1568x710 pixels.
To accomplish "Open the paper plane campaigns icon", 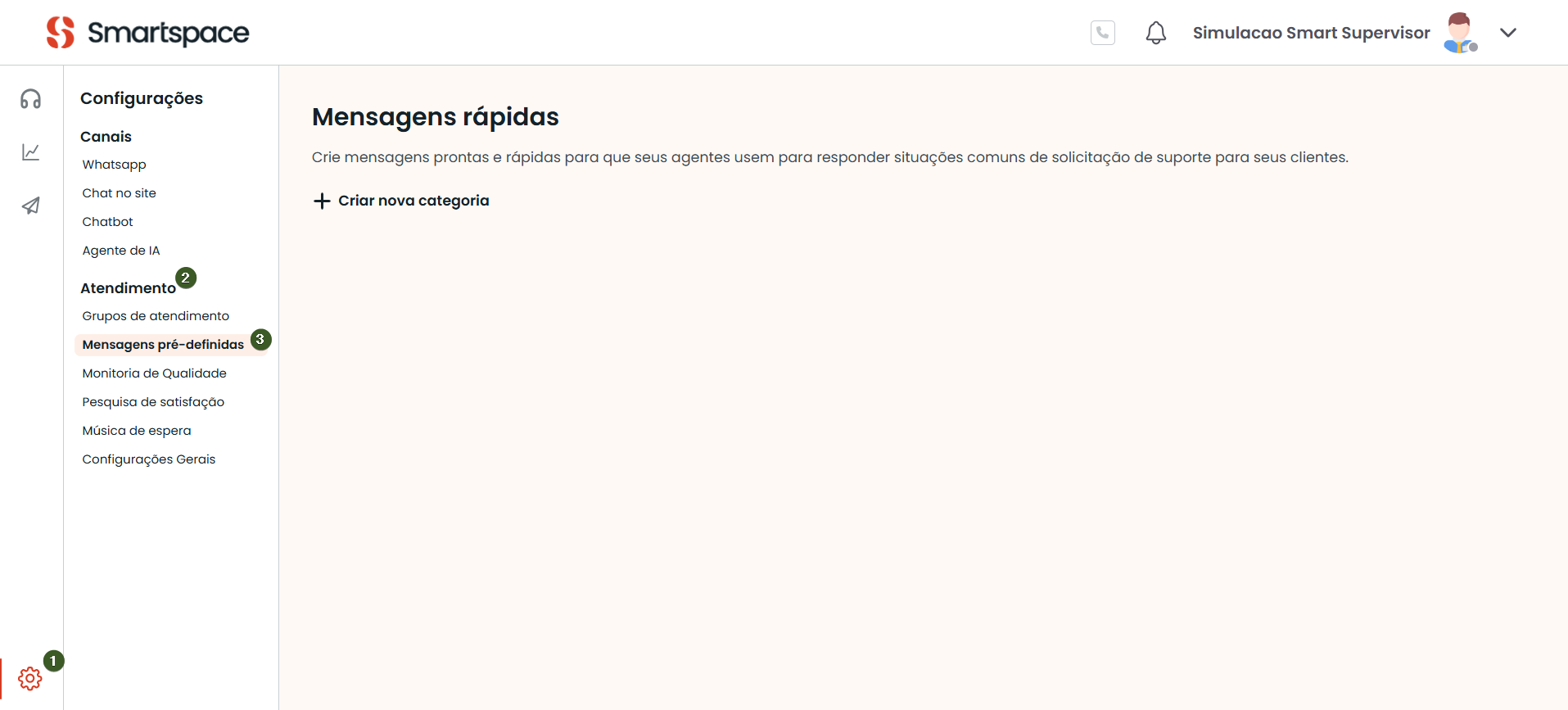I will pos(31,206).
